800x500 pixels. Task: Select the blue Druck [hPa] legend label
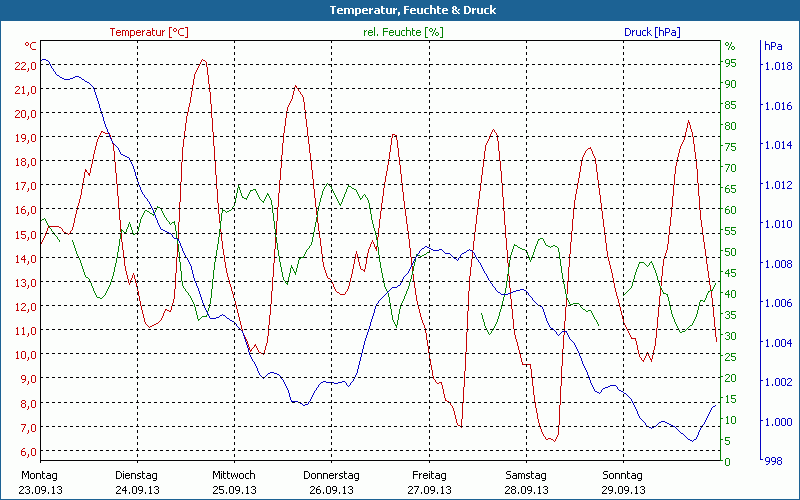[x=651, y=32]
